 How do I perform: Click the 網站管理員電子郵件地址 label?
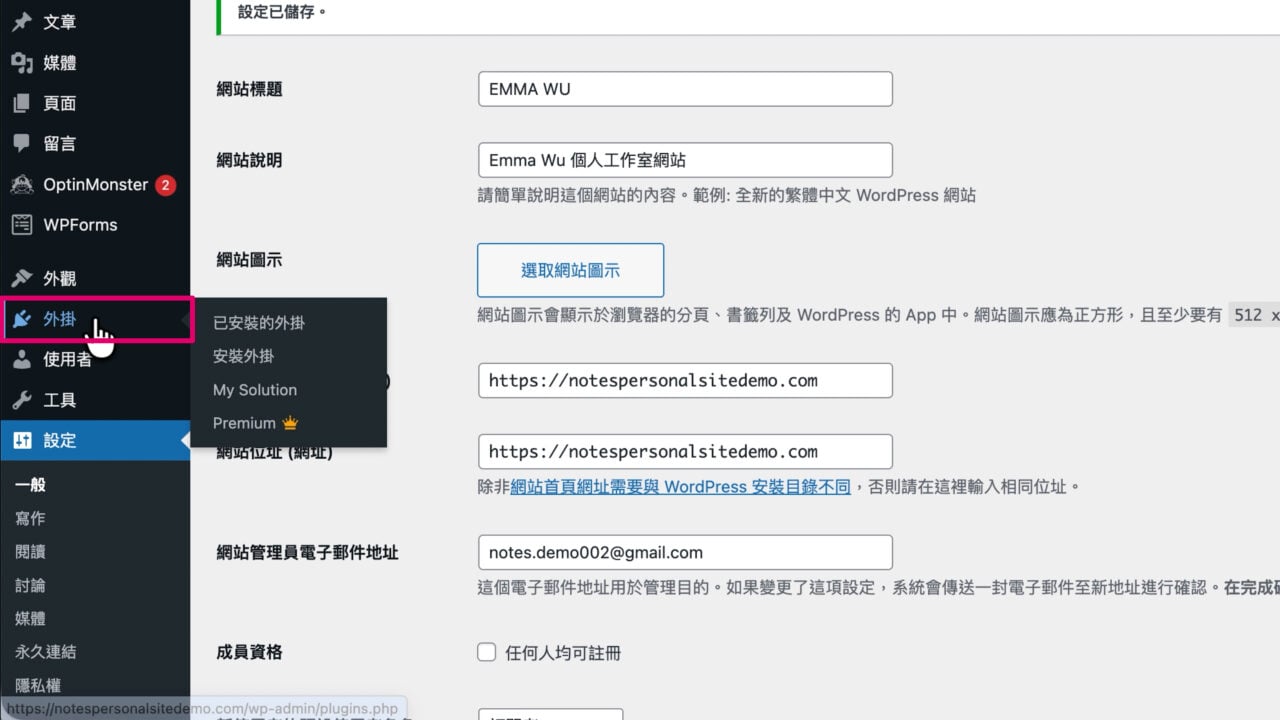point(308,552)
